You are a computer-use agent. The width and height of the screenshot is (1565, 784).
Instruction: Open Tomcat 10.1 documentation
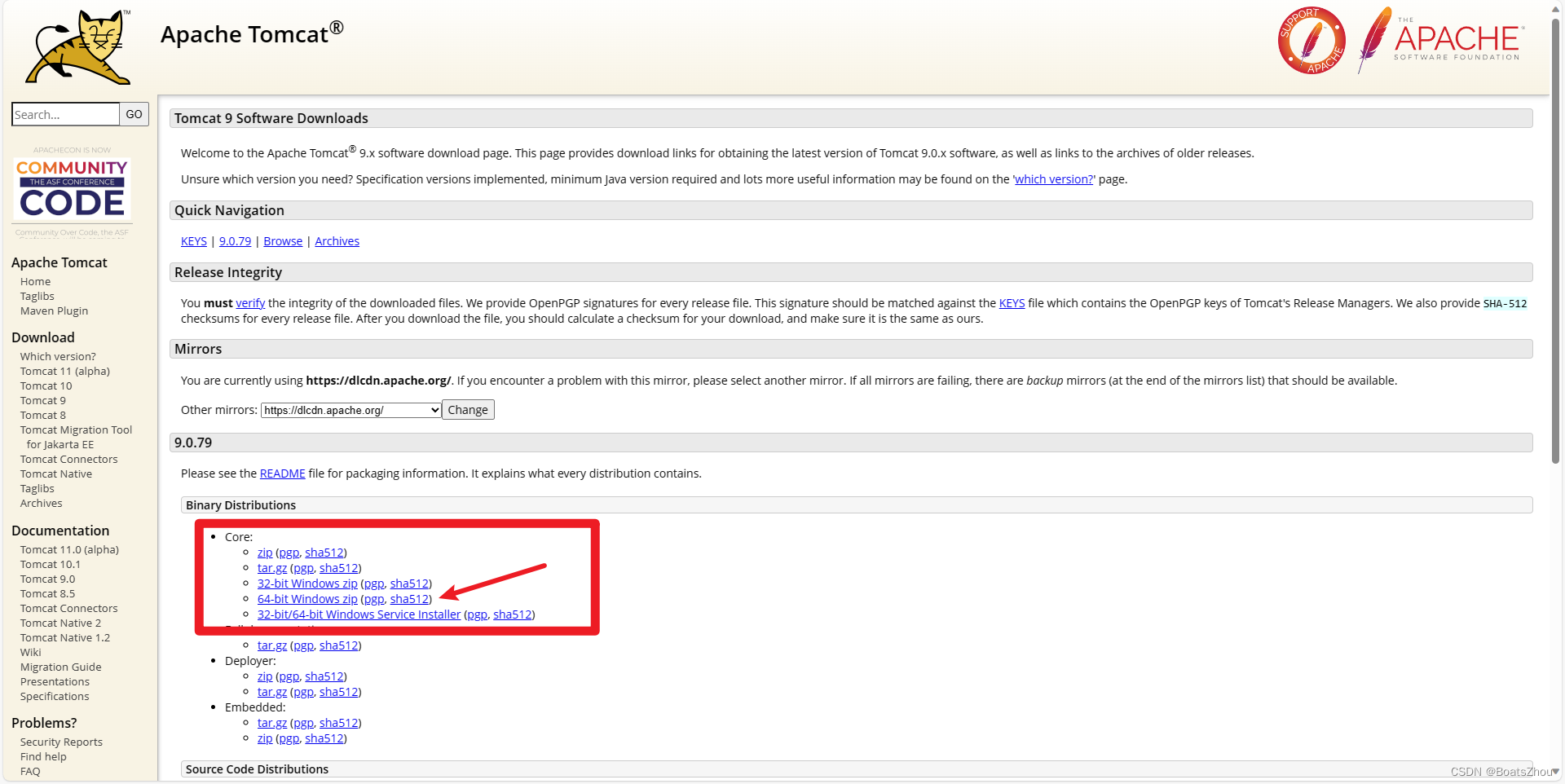pos(51,565)
